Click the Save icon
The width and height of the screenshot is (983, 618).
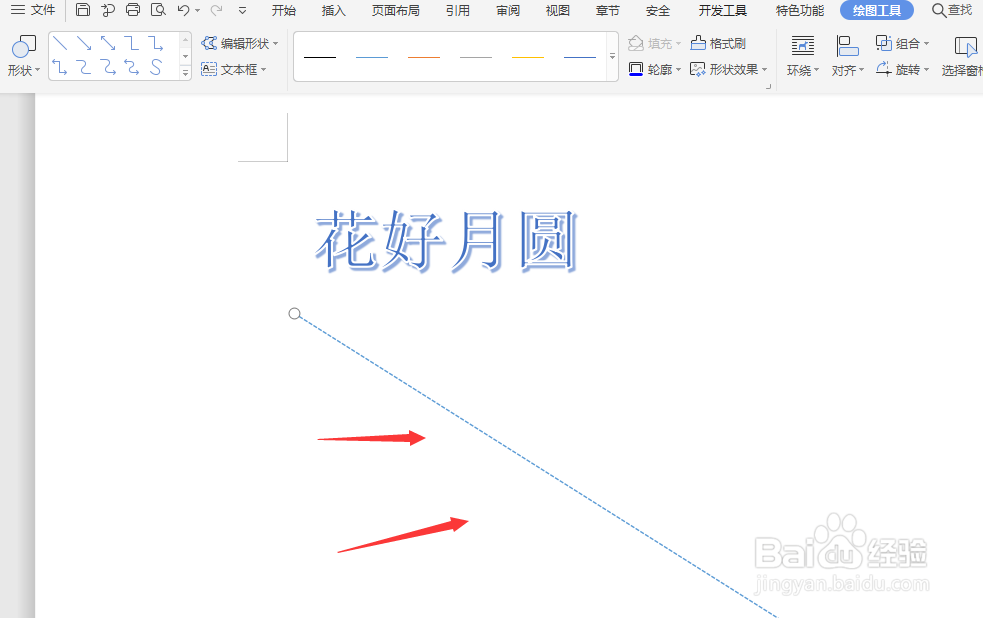[83, 10]
